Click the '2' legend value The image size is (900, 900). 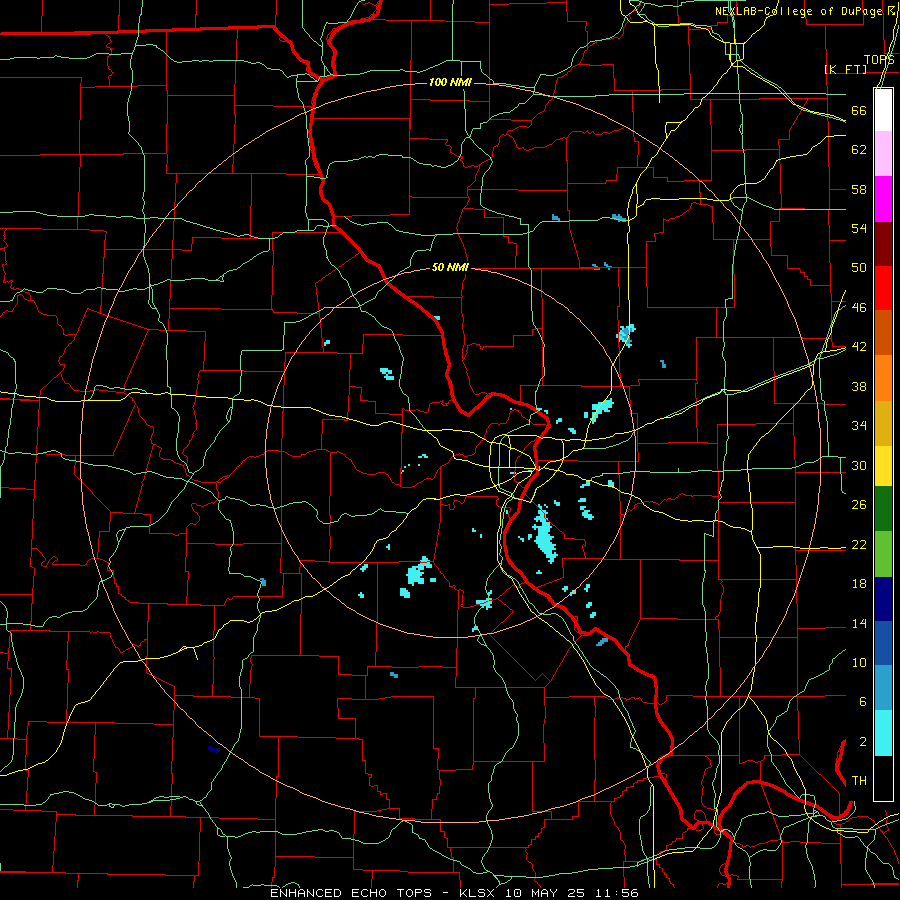[863, 742]
